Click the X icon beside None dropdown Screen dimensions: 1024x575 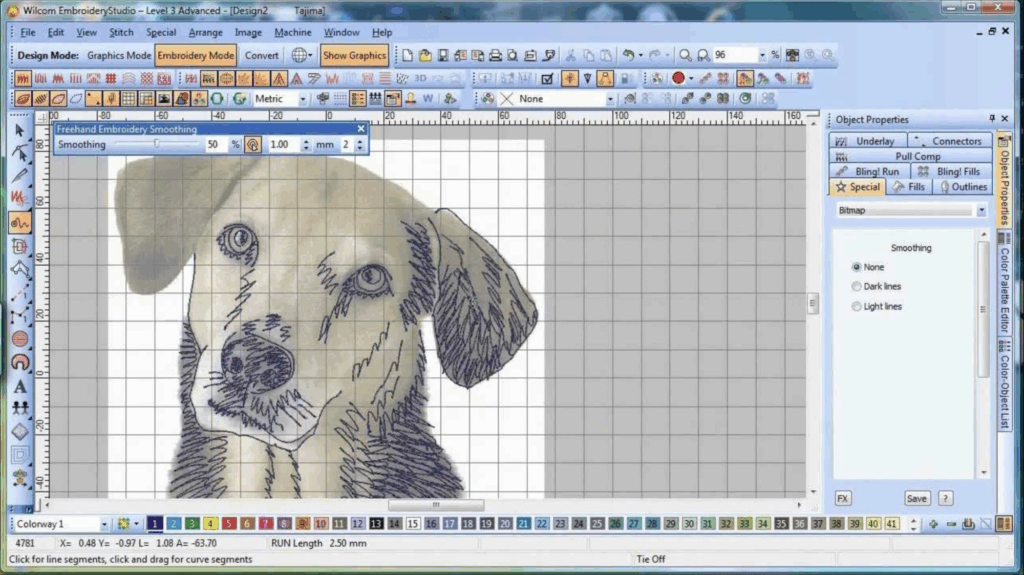point(506,99)
